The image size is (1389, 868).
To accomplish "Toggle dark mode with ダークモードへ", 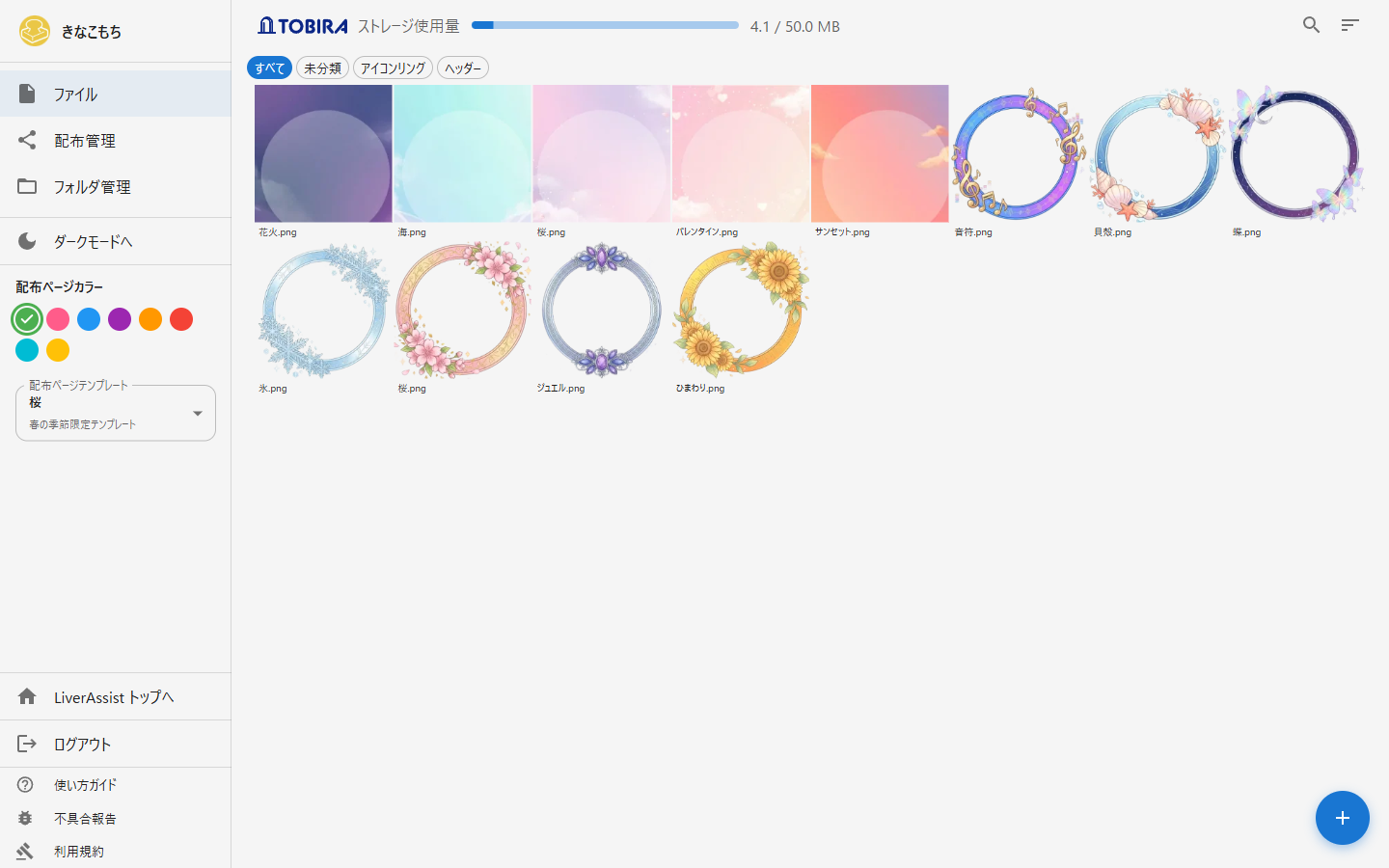I will point(93,241).
